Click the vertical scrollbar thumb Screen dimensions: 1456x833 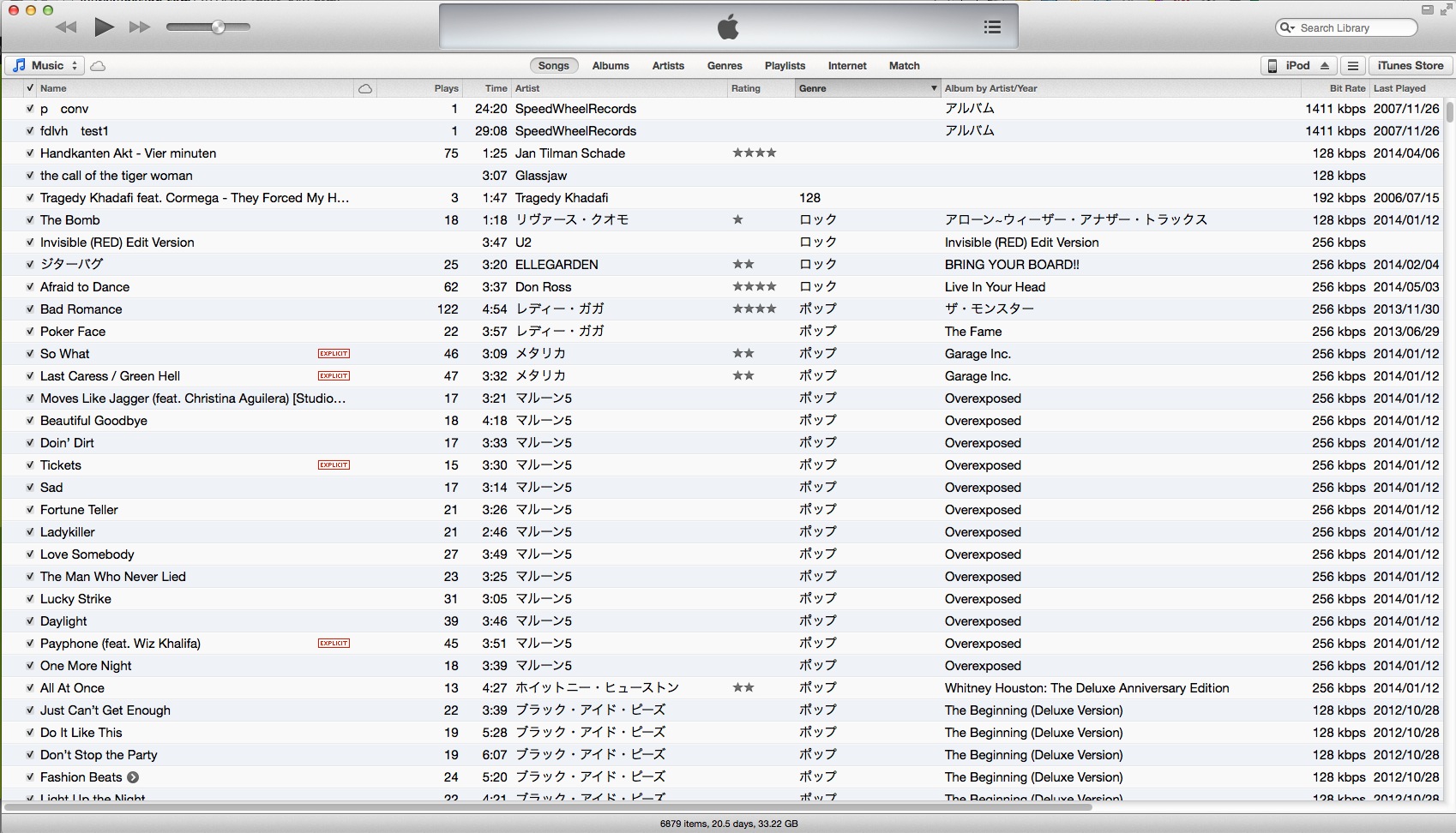click(x=1450, y=112)
